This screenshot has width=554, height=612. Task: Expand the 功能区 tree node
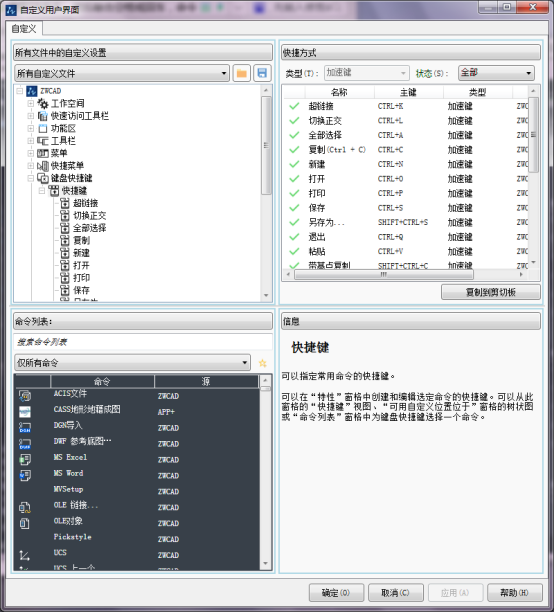30,128
